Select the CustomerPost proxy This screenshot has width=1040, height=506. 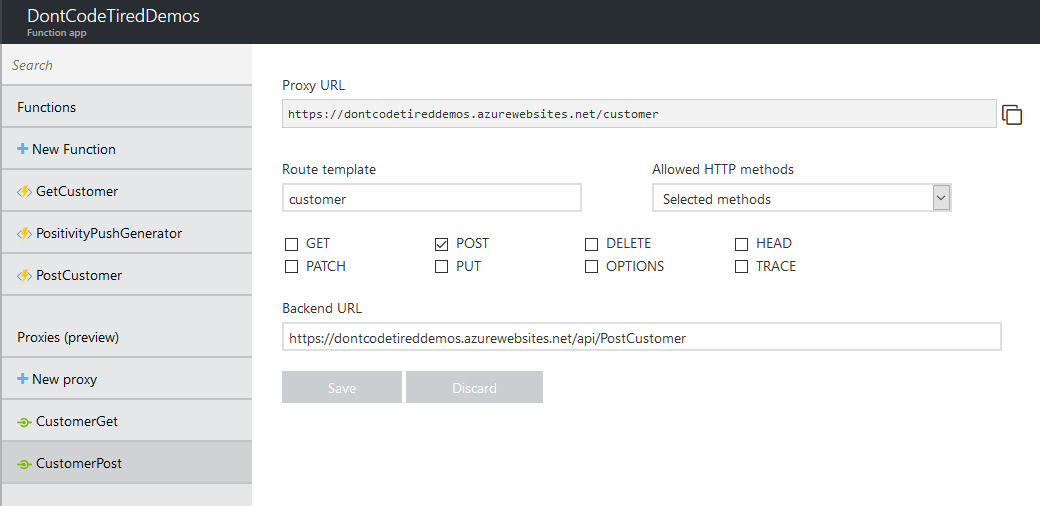coord(127,463)
